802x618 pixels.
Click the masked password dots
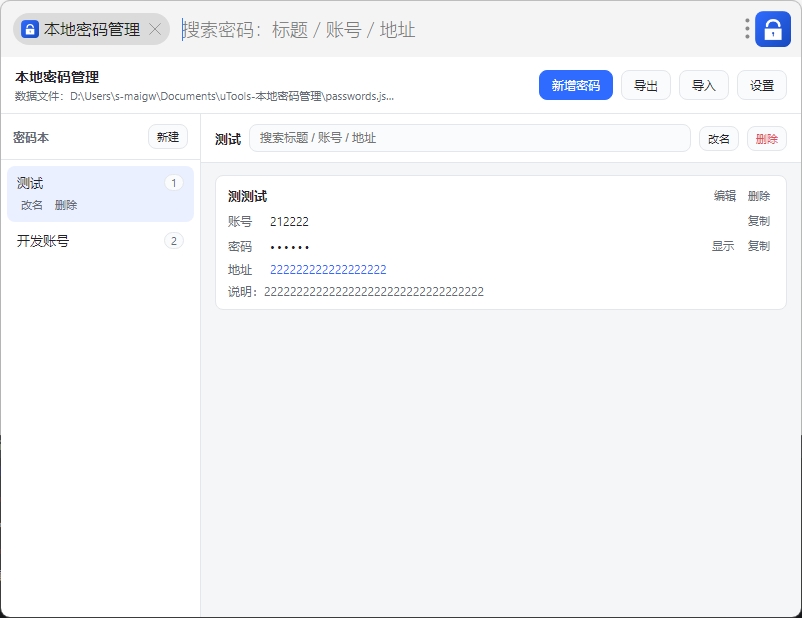[x=289, y=247]
